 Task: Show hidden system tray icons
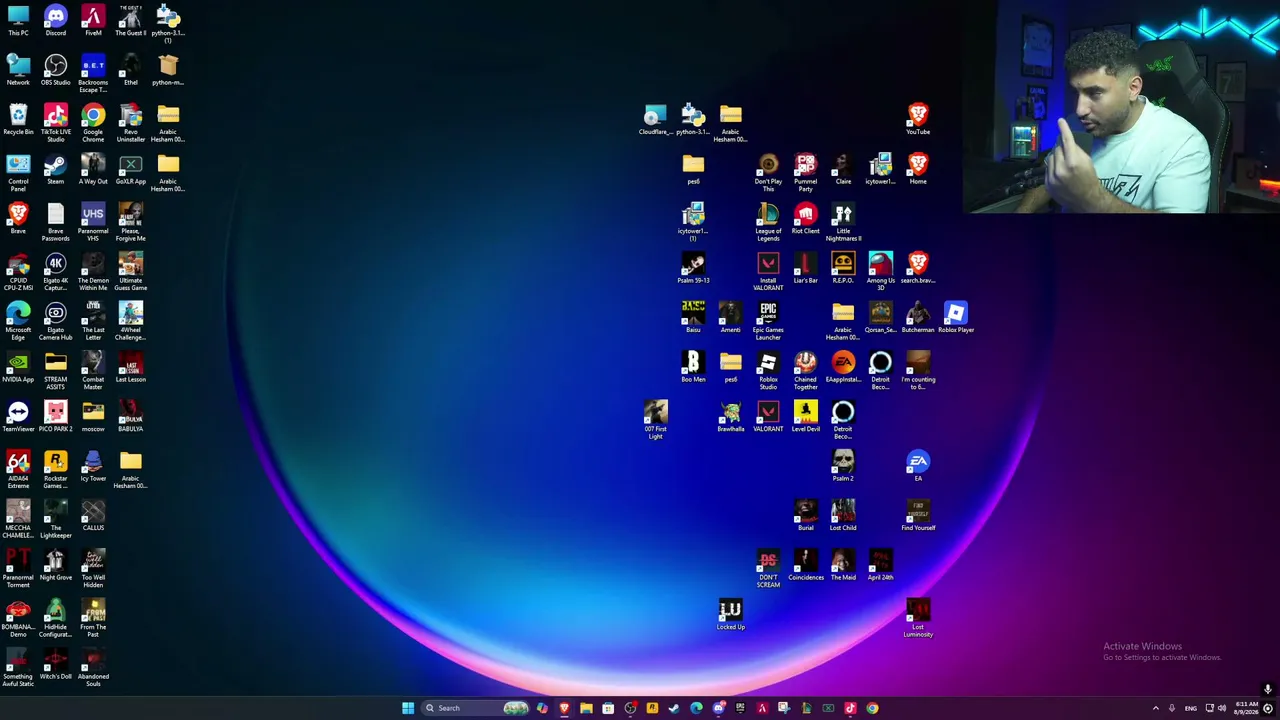click(x=1156, y=708)
